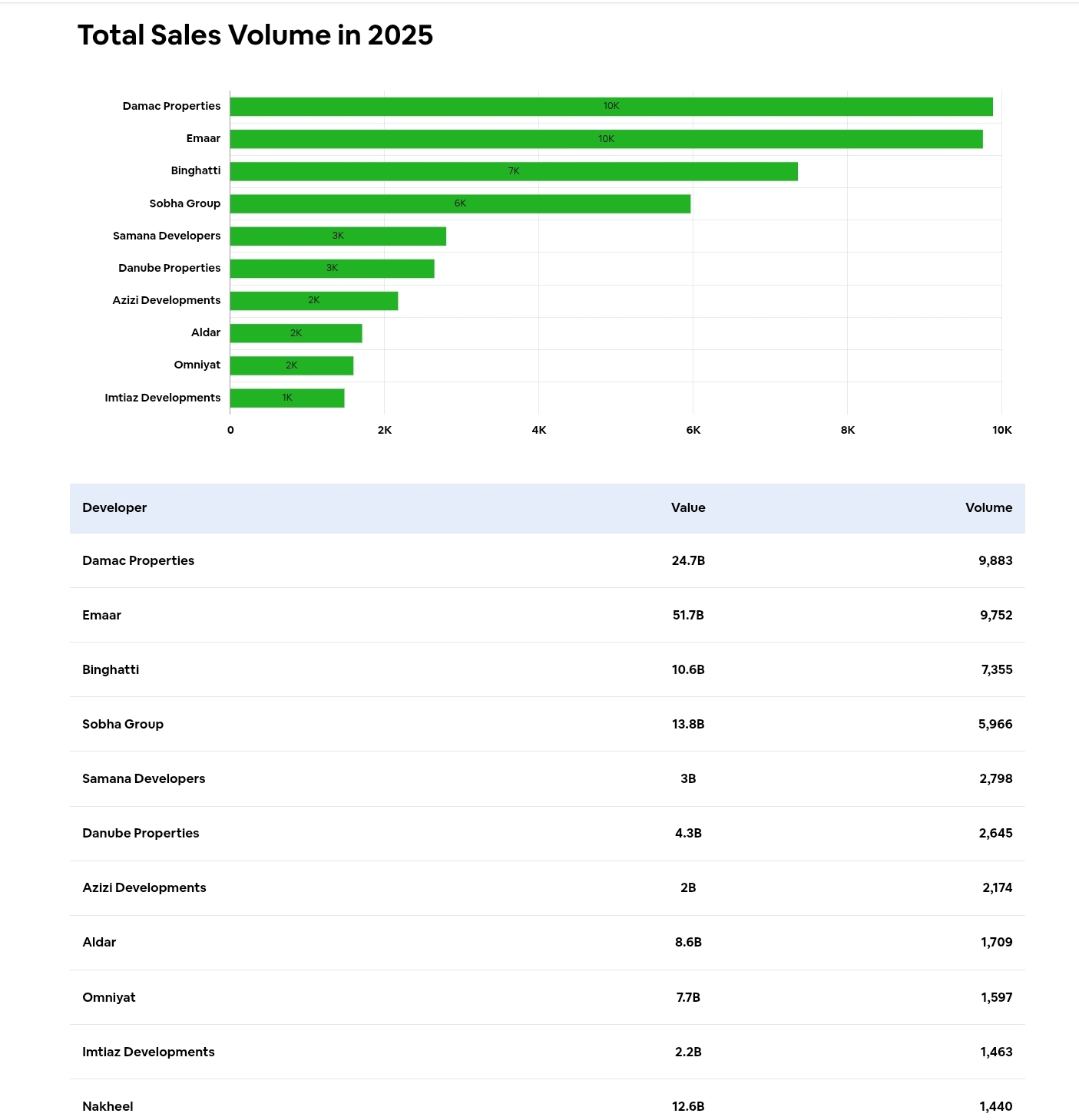Select the Binghatti bar labeled 7K
Viewport: 1079px width, 1120px height.
[x=513, y=171]
